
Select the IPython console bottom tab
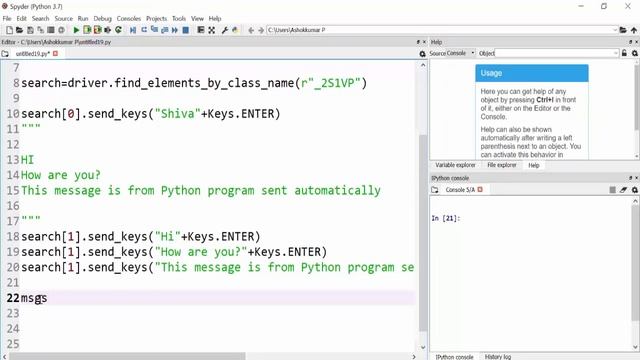pyautogui.click(x=454, y=357)
